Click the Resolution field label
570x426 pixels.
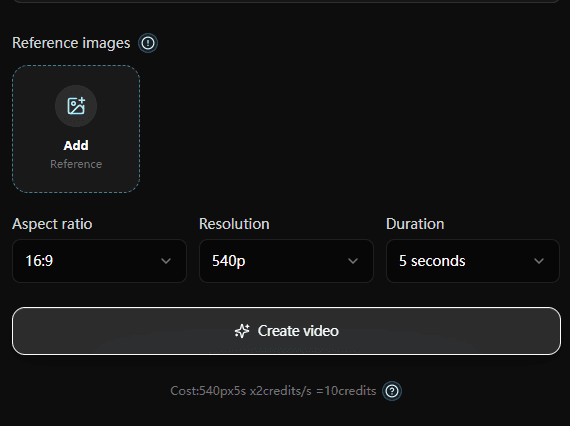234,224
